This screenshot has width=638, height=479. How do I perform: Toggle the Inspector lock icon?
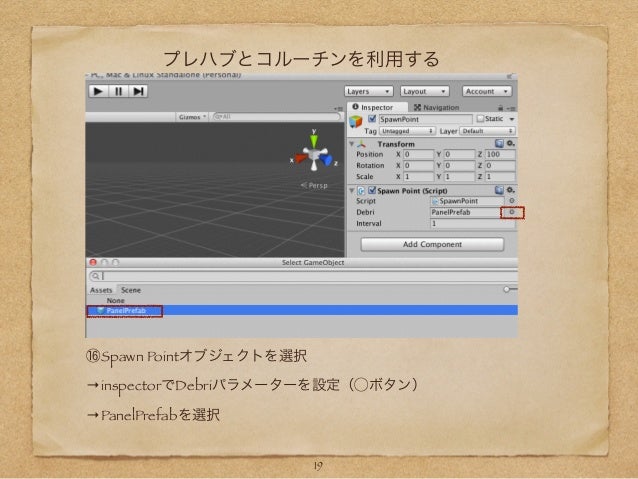point(500,108)
